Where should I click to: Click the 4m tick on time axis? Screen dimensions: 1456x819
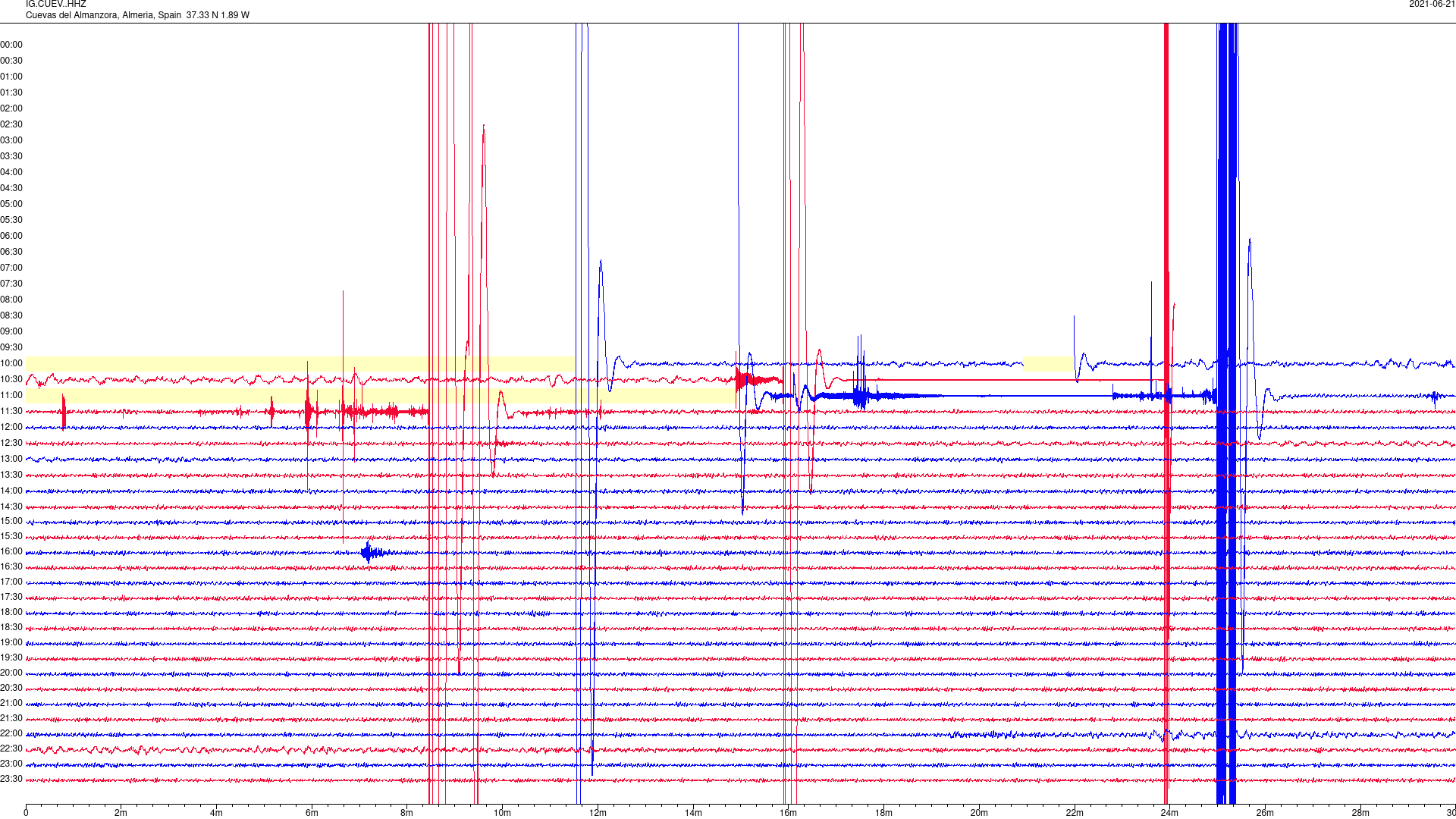(216, 813)
